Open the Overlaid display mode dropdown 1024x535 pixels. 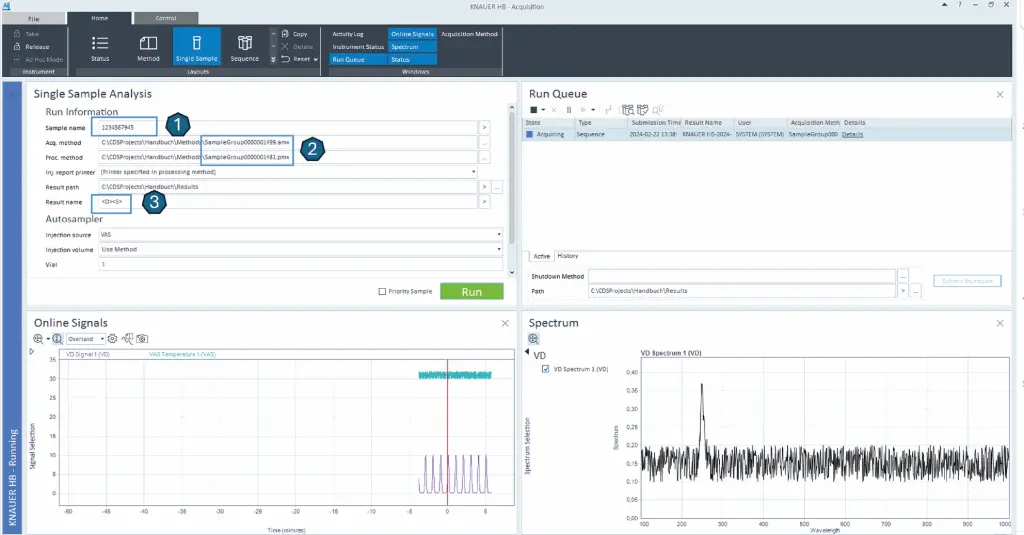pyautogui.click(x=86, y=339)
